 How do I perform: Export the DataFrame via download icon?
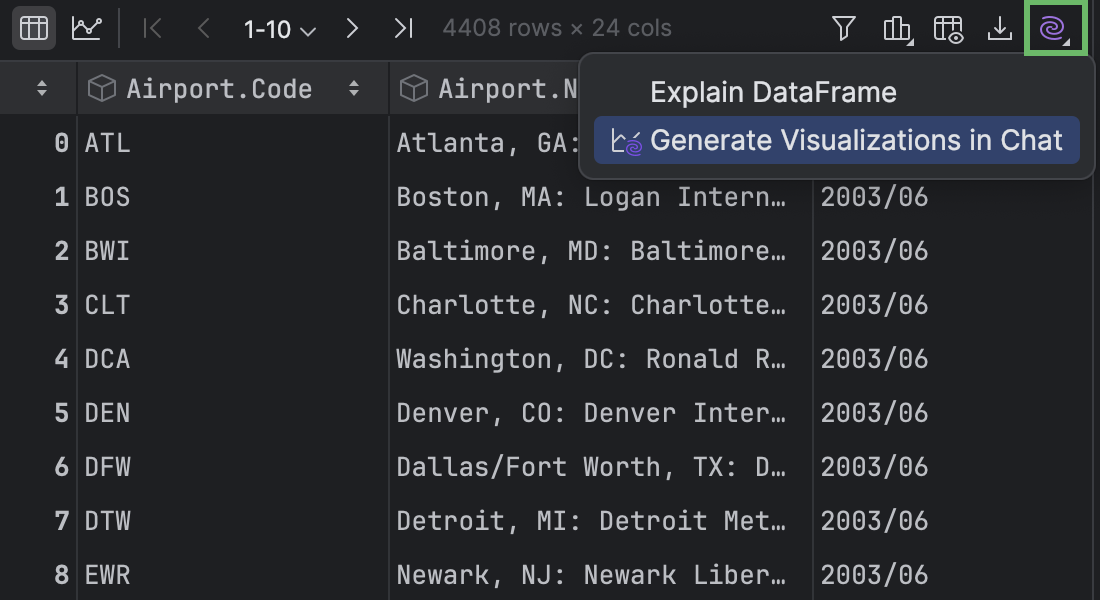pos(1001,28)
